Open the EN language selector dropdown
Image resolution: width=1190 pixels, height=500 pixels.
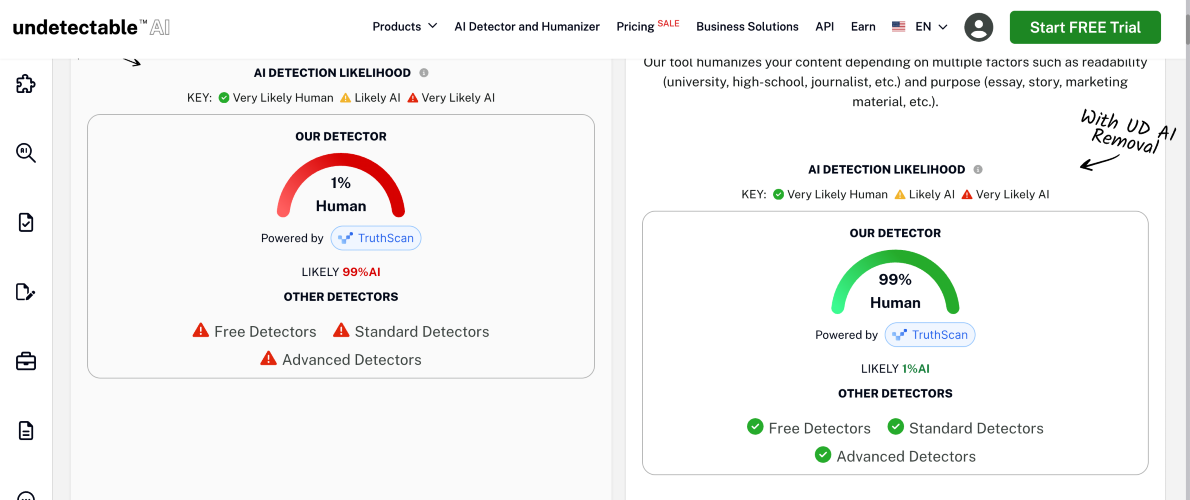click(x=920, y=27)
